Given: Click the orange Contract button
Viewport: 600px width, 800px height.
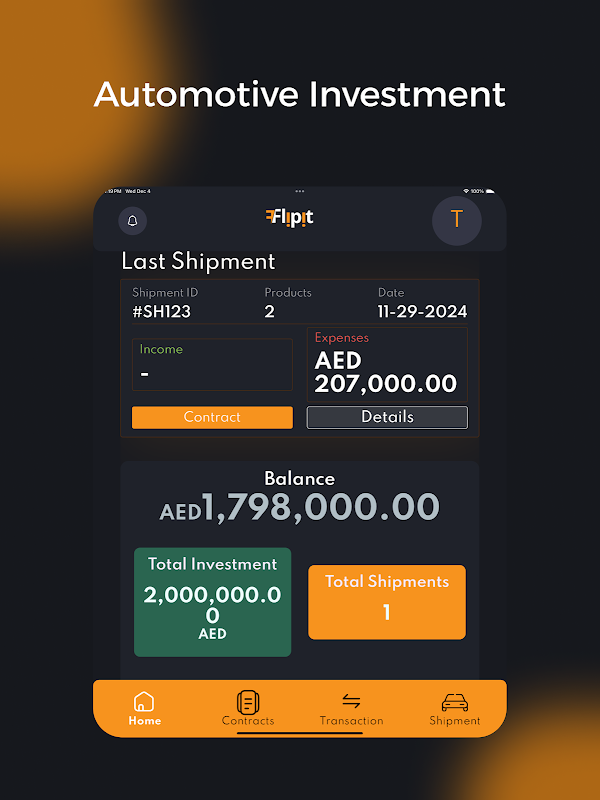Looking at the screenshot, I should pos(212,417).
